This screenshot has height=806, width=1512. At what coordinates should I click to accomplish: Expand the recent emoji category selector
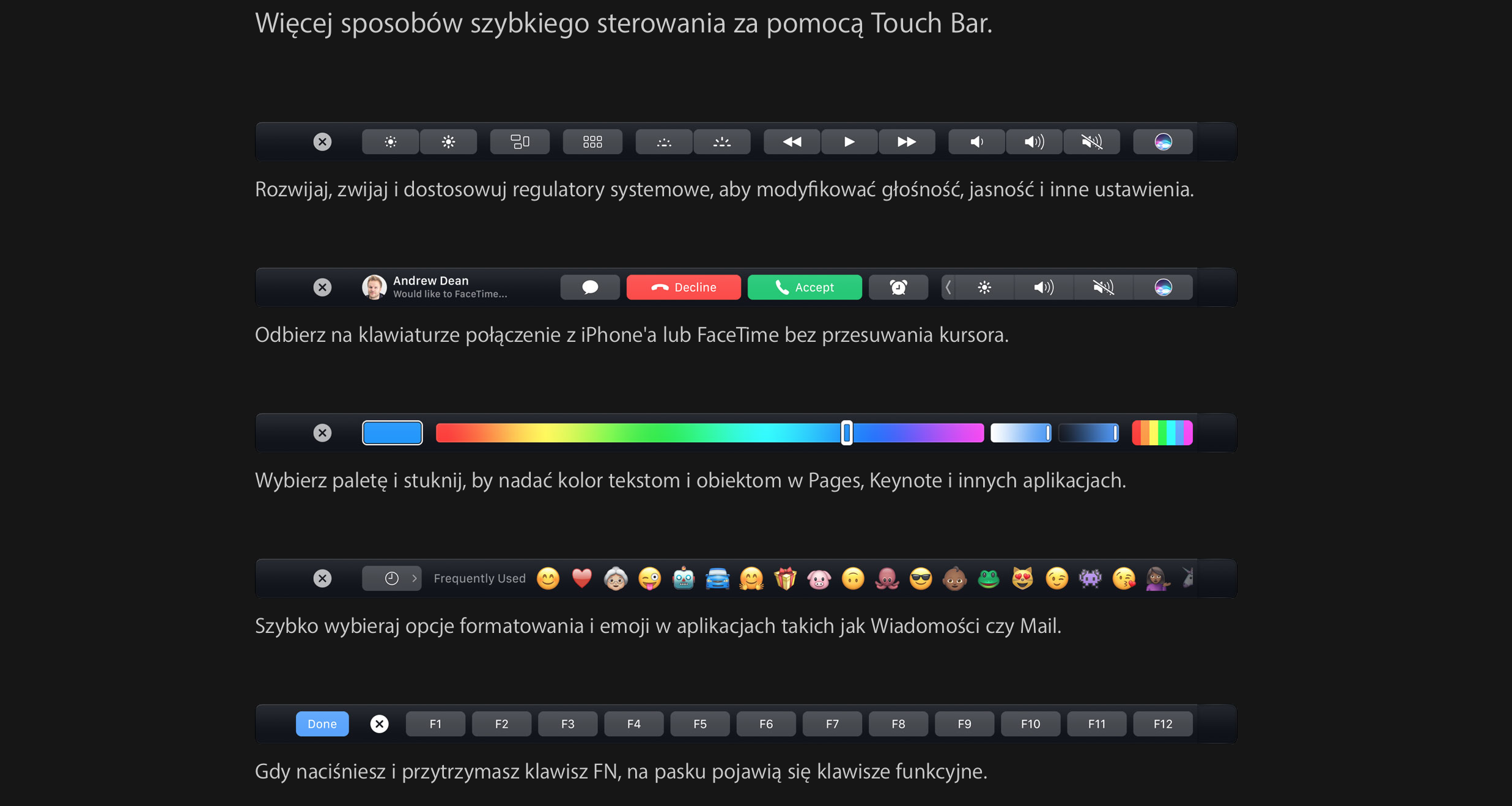point(392,579)
